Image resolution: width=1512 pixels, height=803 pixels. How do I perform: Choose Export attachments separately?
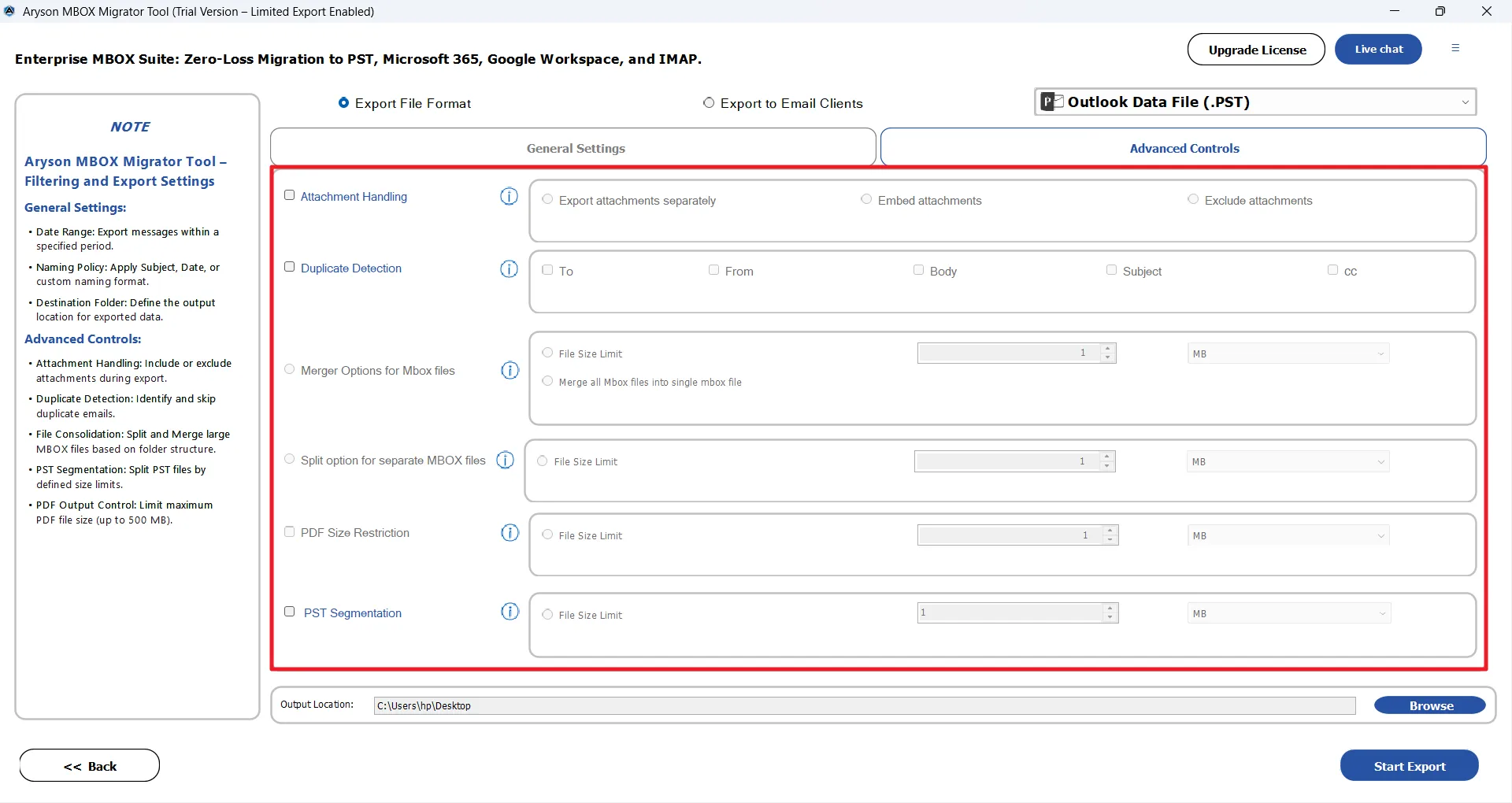pos(548,199)
